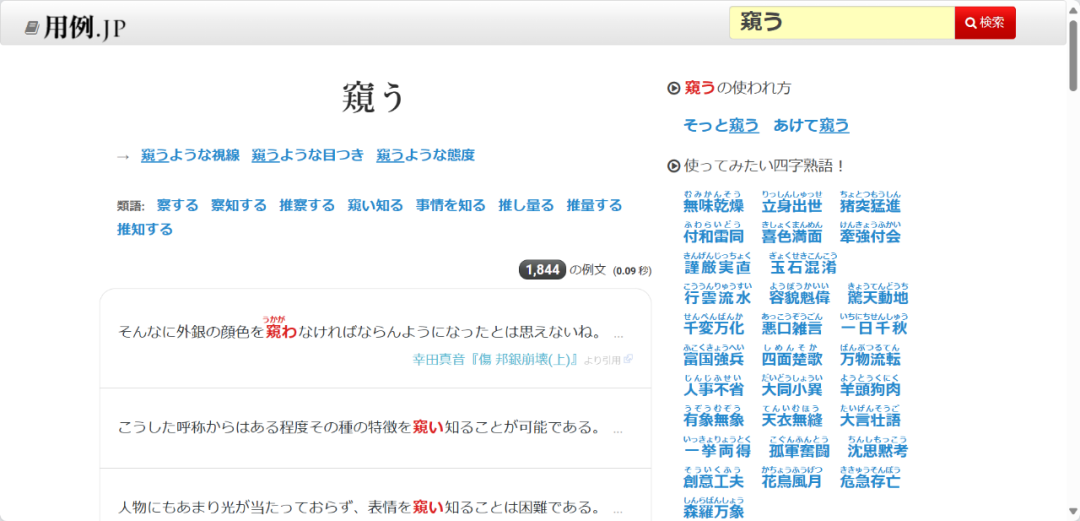1080x521 pixels.
Task: Open the 窺うような目つき link
Action: tap(308, 155)
